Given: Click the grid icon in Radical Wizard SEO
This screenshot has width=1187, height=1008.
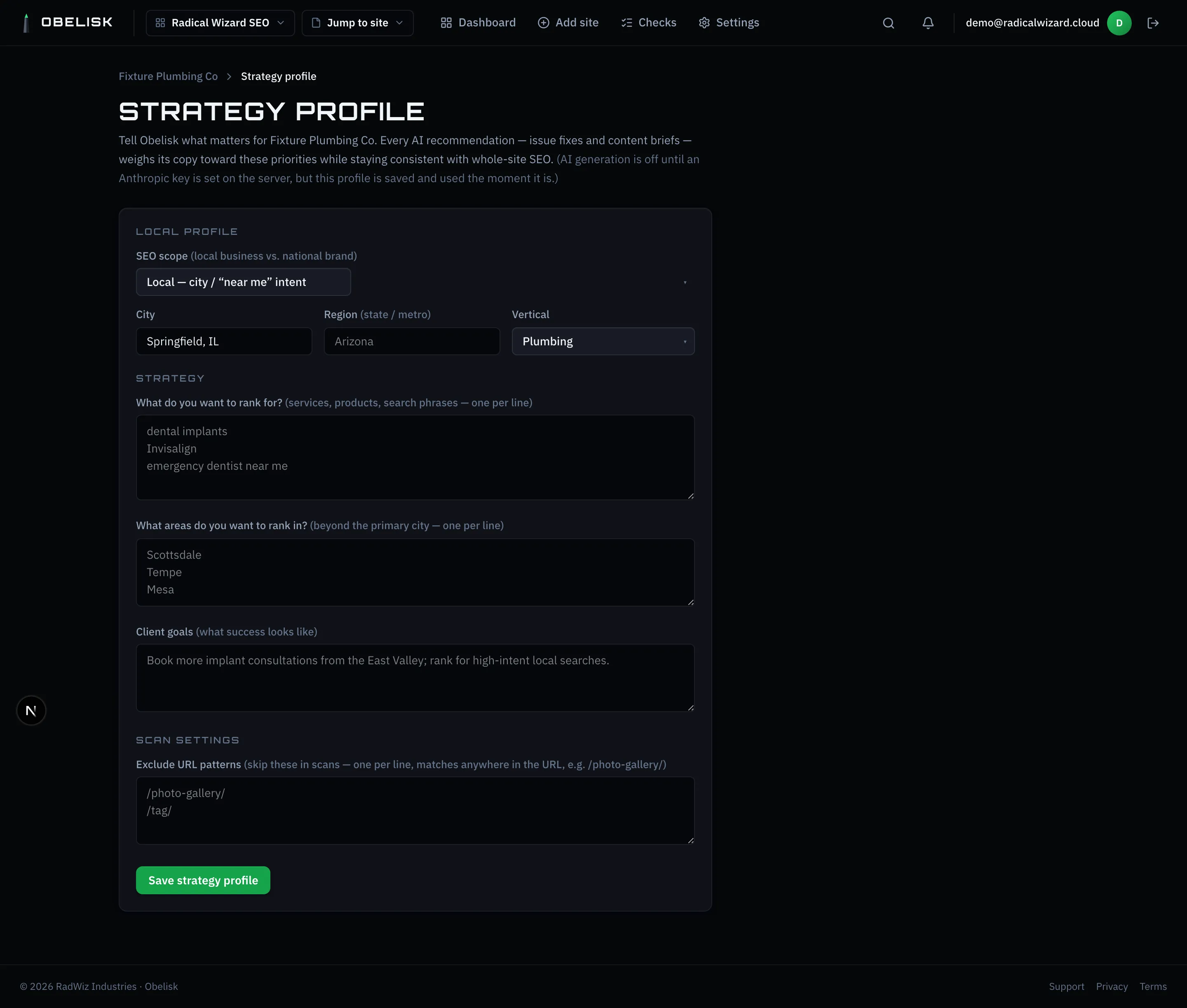Looking at the screenshot, I should 161,23.
